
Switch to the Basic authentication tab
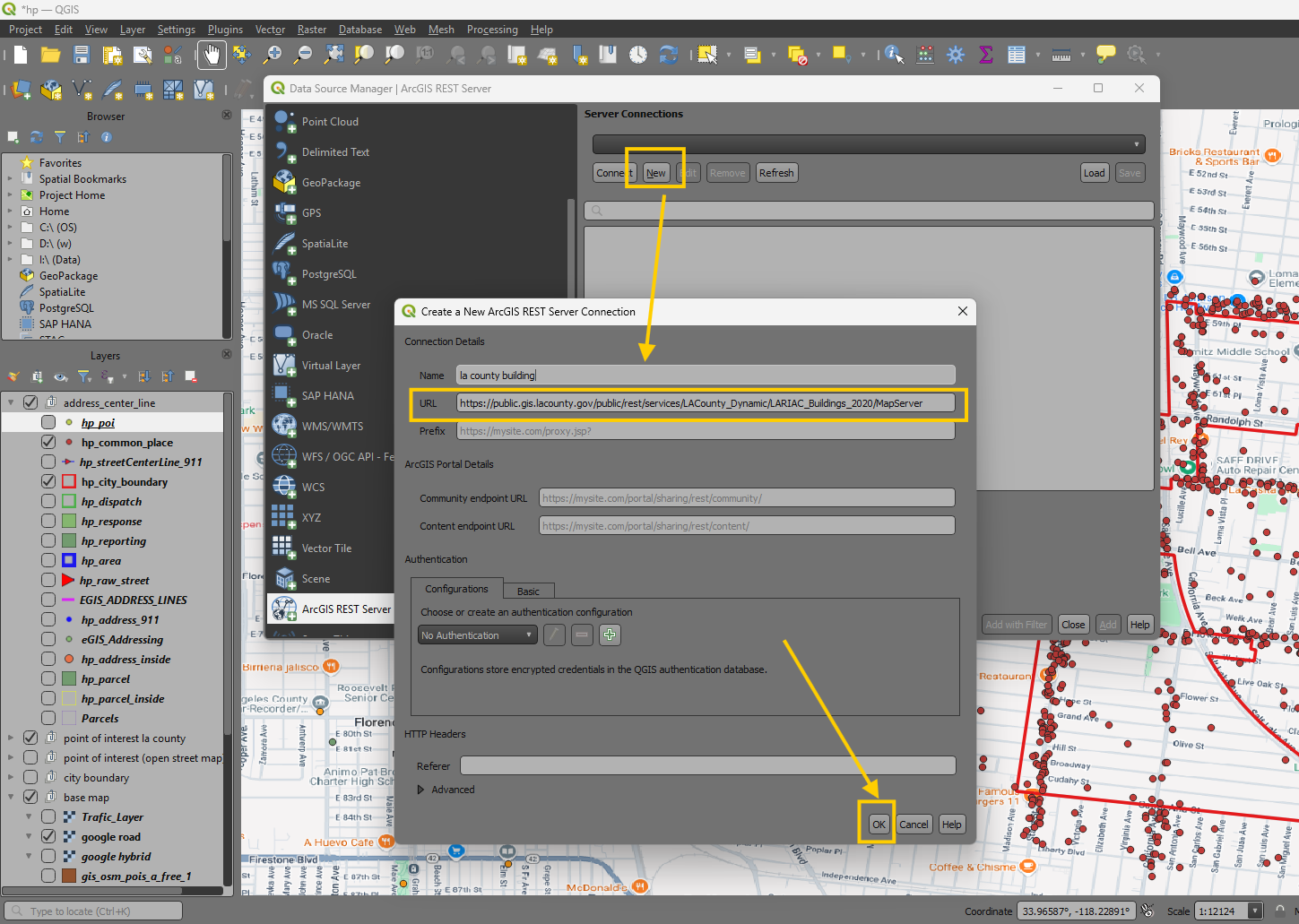click(528, 591)
